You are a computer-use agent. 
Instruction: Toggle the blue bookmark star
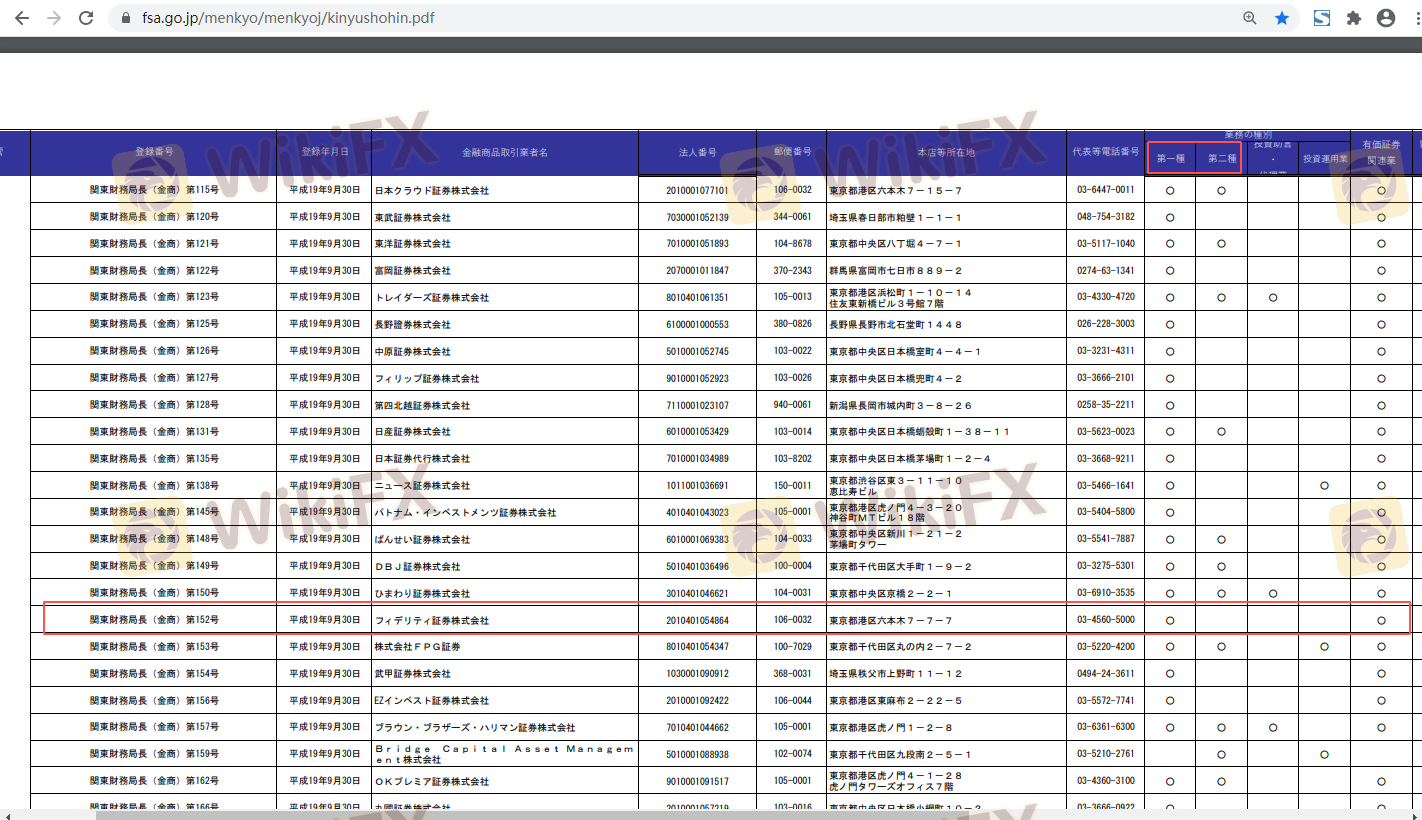[1282, 18]
